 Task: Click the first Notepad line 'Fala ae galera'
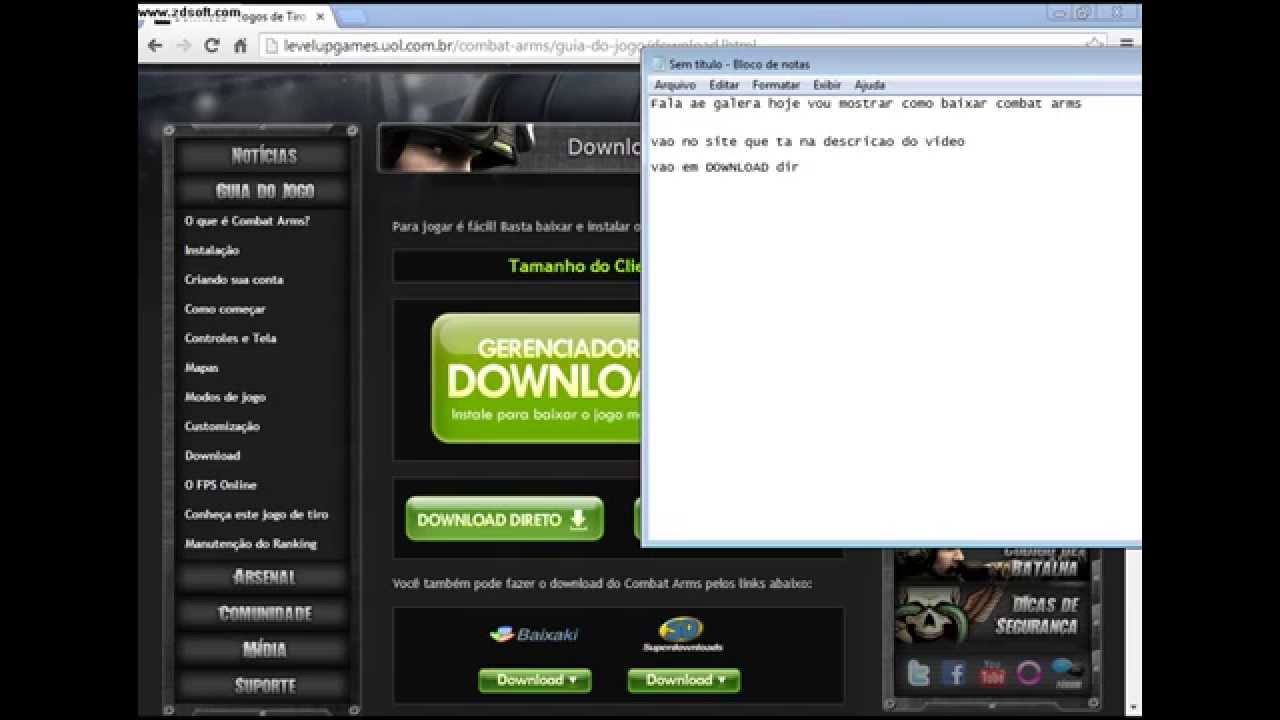[865, 103]
